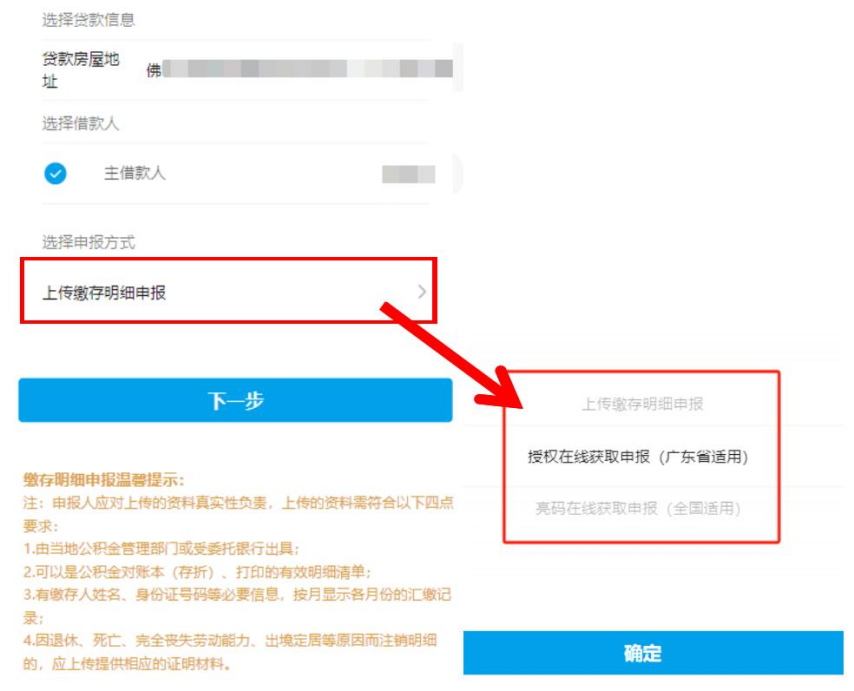This screenshot has width=854, height=691.
Task: Click the blurred address starting with 佛
Action: (x=300, y=69)
